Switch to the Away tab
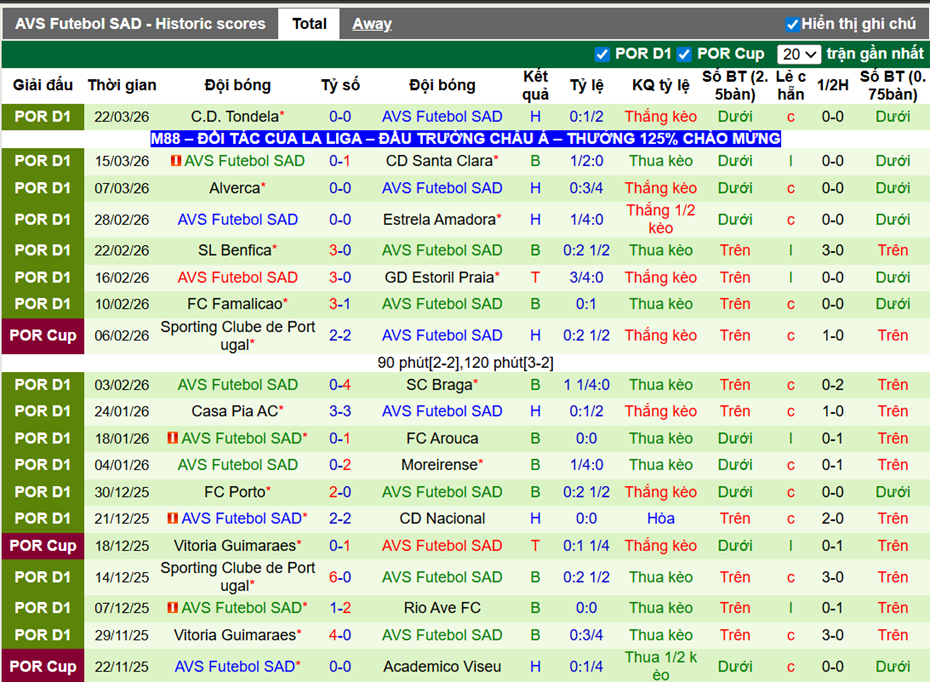 point(372,24)
